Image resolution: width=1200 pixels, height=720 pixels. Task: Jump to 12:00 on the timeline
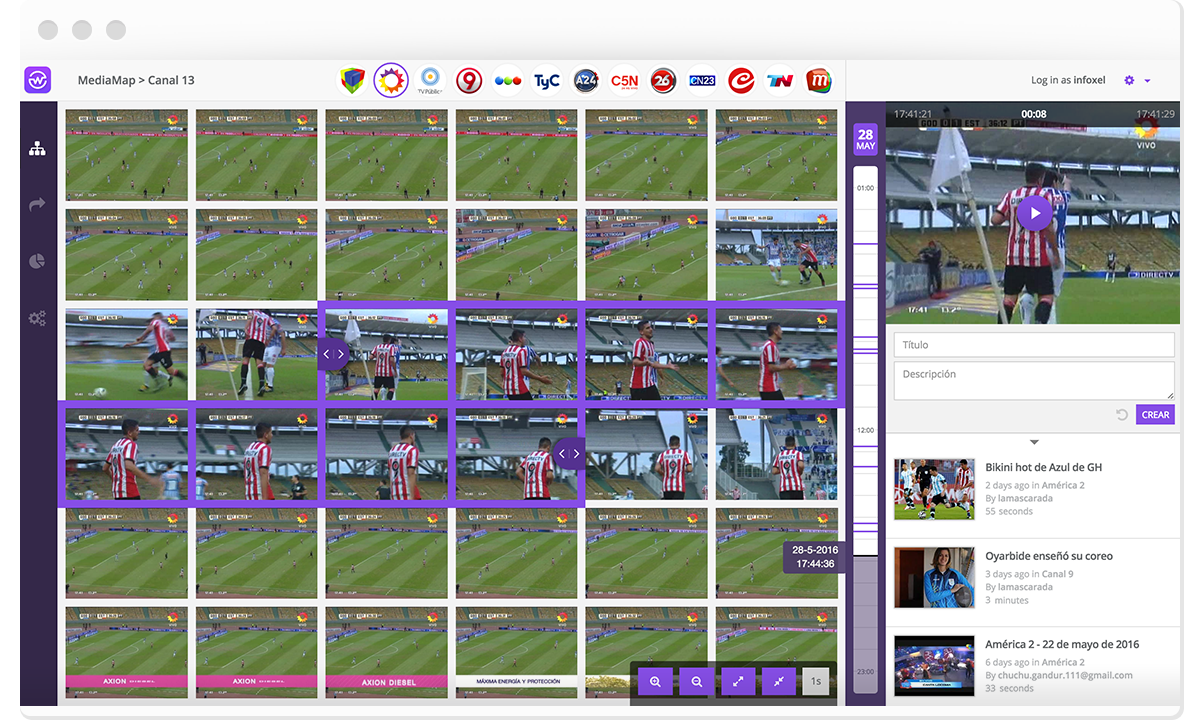point(866,430)
